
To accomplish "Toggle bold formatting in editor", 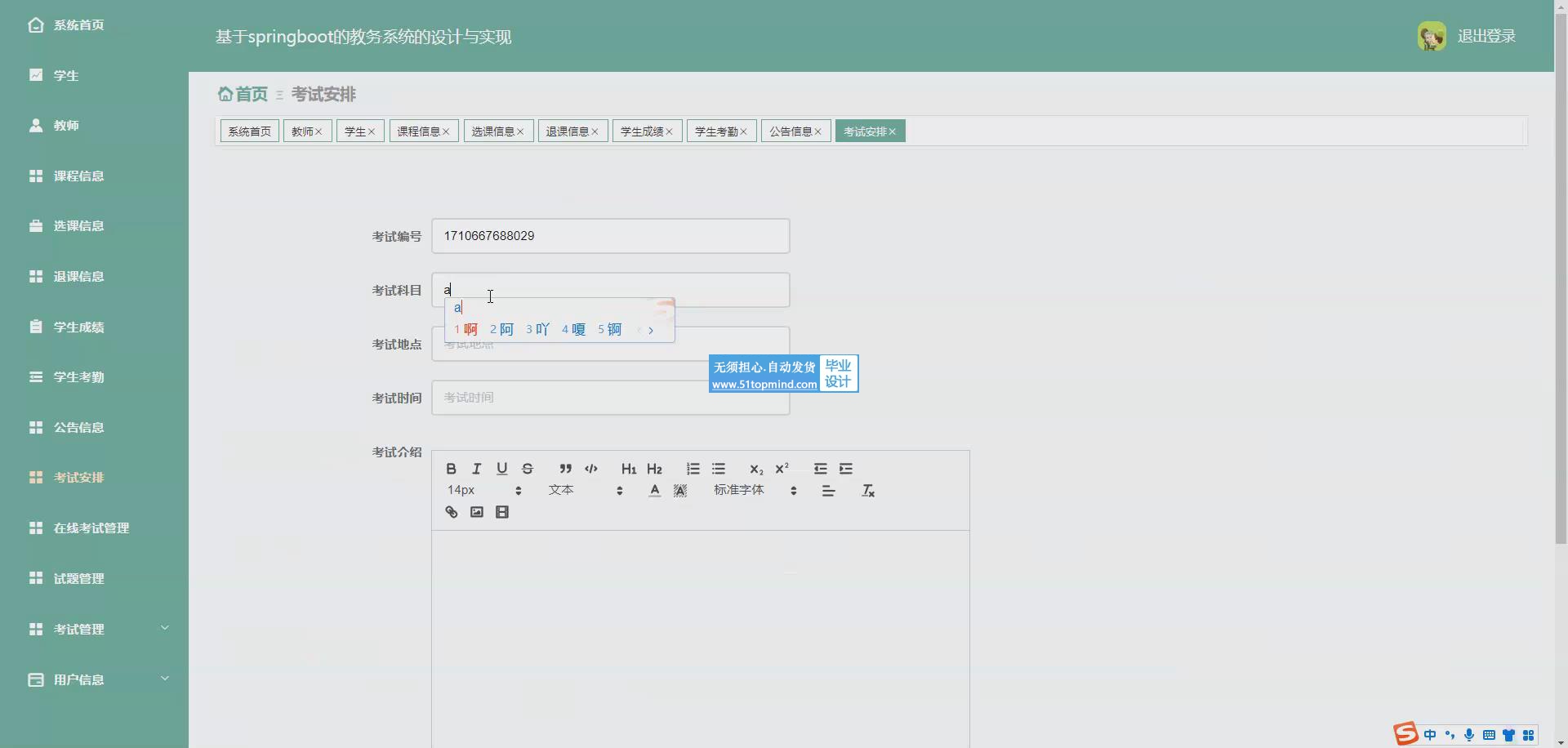I will click(x=451, y=469).
